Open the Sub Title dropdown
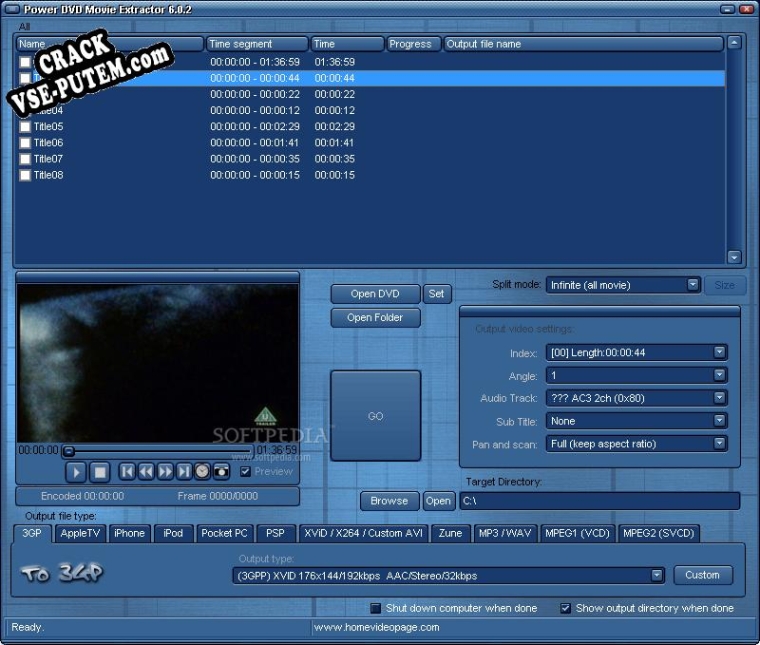This screenshot has height=645, width=760. pyautogui.click(x=719, y=421)
